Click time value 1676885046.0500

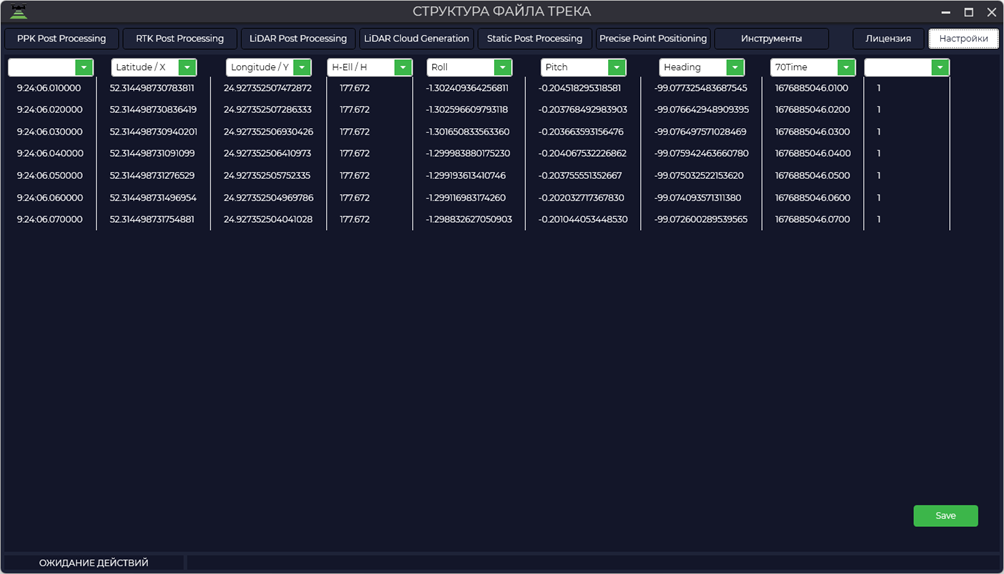click(x=813, y=176)
